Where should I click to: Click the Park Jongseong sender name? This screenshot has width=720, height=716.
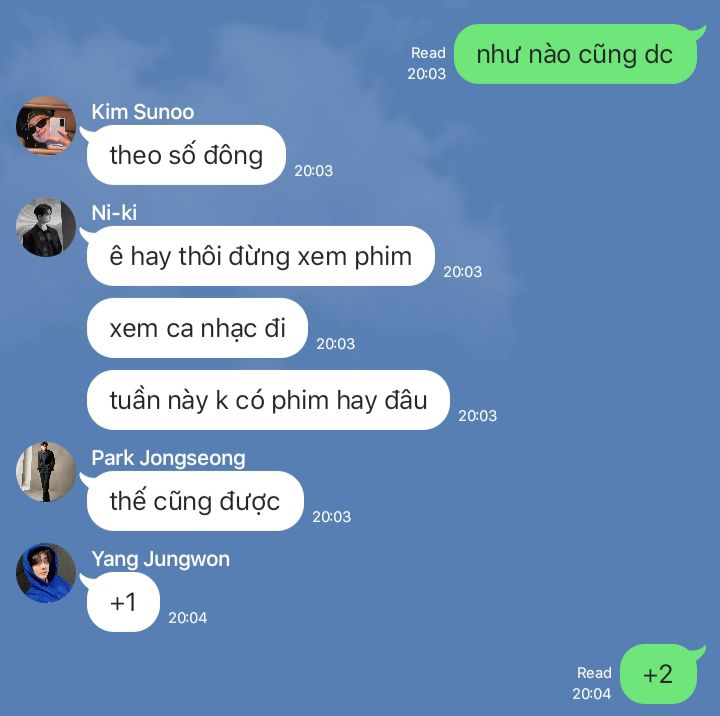point(169,458)
